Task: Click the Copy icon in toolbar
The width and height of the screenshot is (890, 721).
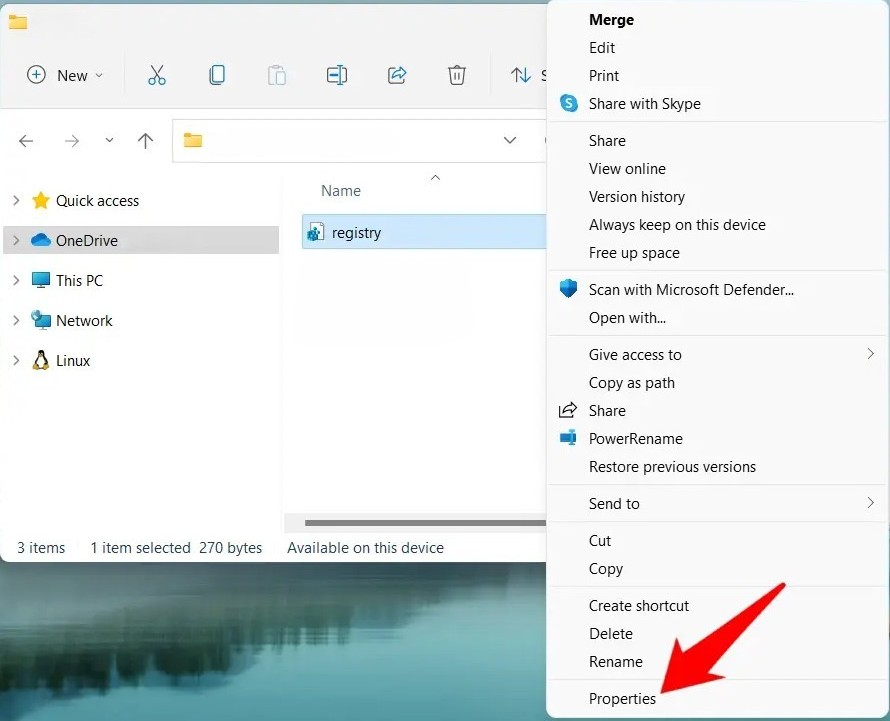Action: coord(217,75)
